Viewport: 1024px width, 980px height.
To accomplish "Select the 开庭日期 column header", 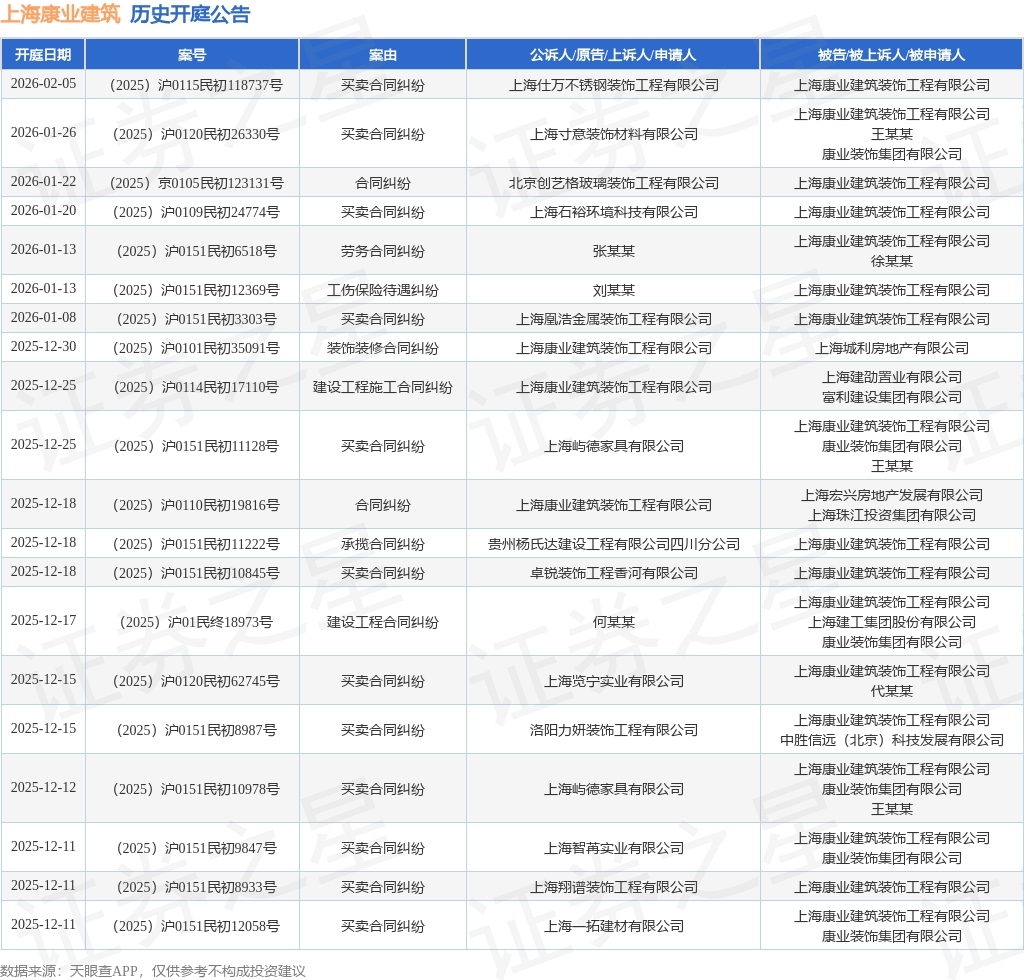I will tap(43, 55).
